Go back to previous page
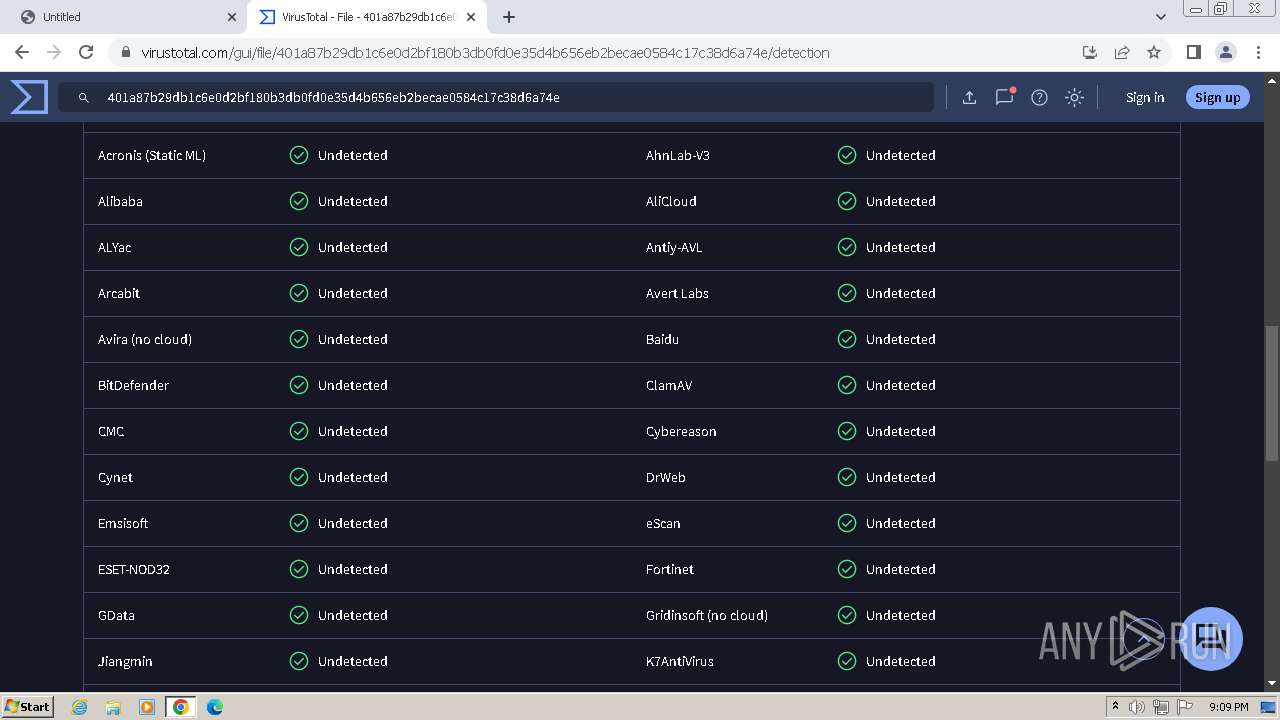Viewport: 1280px width, 720px height. point(22,52)
